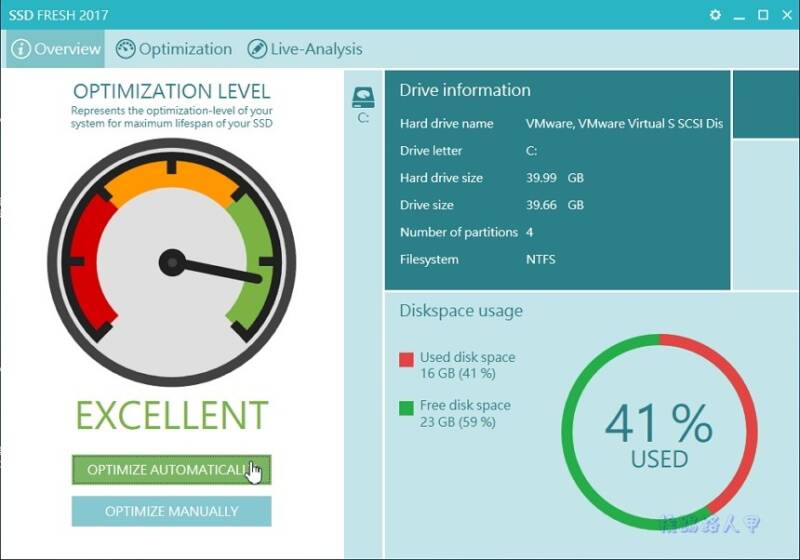This screenshot has width=800, height=560.
Task: Maximize the SSD Fresh window
Action: [x=763, y=15]
